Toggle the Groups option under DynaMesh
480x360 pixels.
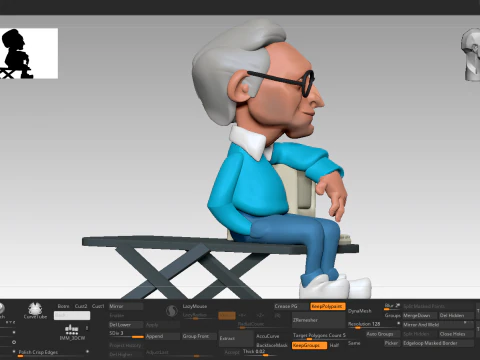click(392, 315)
